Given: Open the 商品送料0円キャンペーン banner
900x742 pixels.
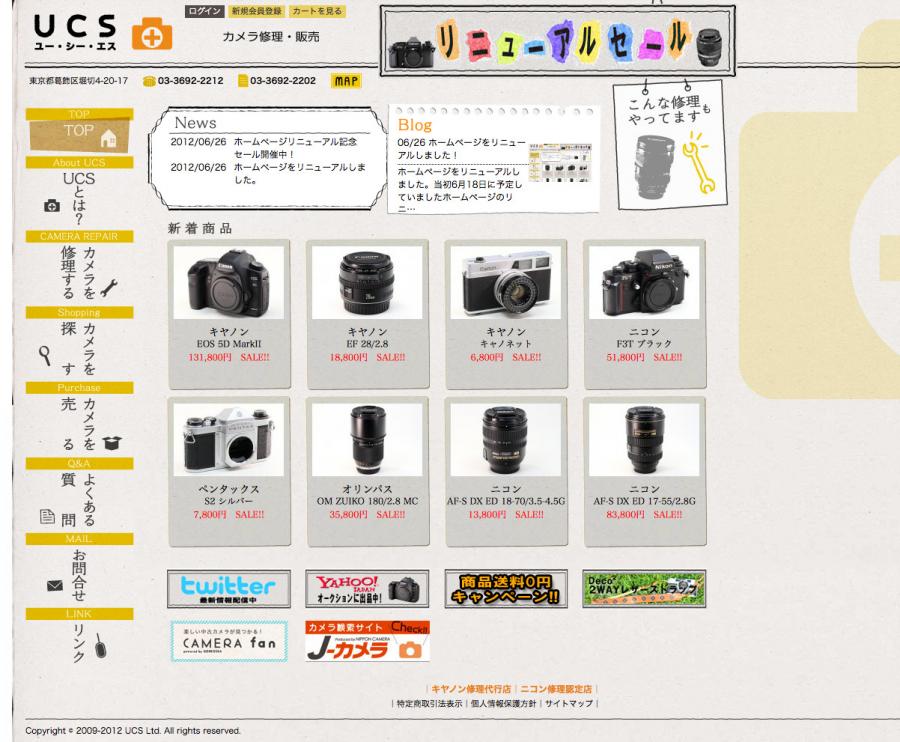Looking at the screenshot, I should (x=506, y=589).
